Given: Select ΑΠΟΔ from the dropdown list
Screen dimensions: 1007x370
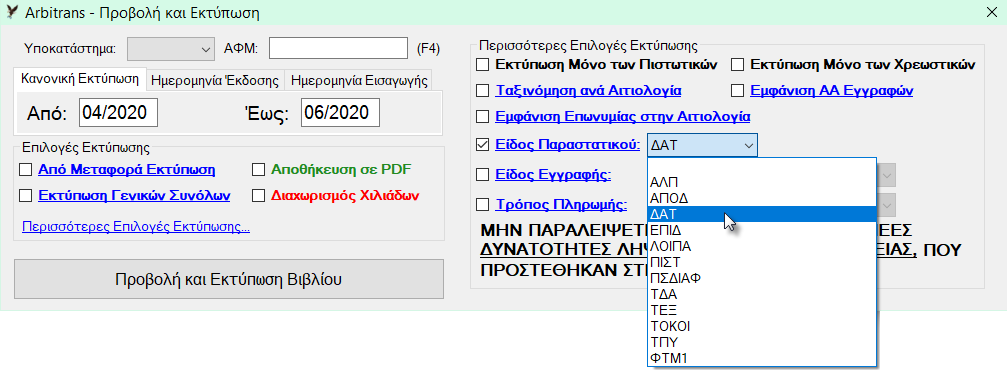Looking at the screenshot, I should click(x=762, y=198).
